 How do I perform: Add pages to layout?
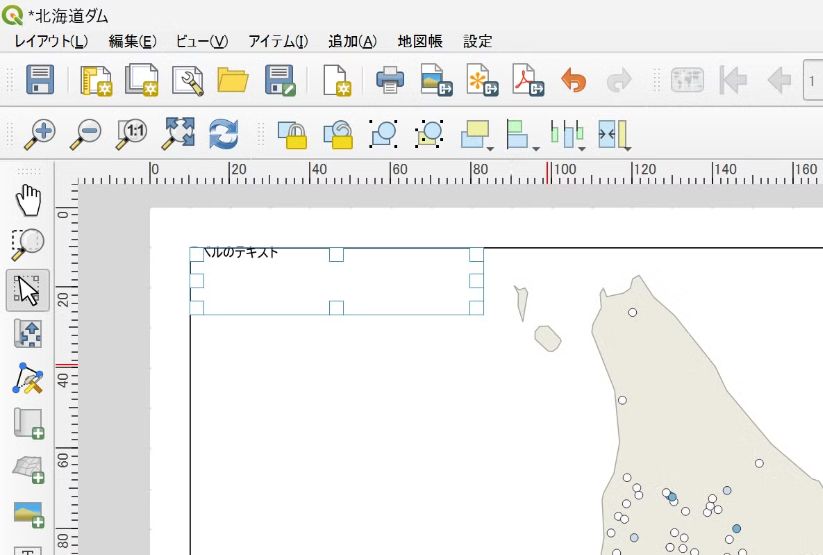coord(336,80)
